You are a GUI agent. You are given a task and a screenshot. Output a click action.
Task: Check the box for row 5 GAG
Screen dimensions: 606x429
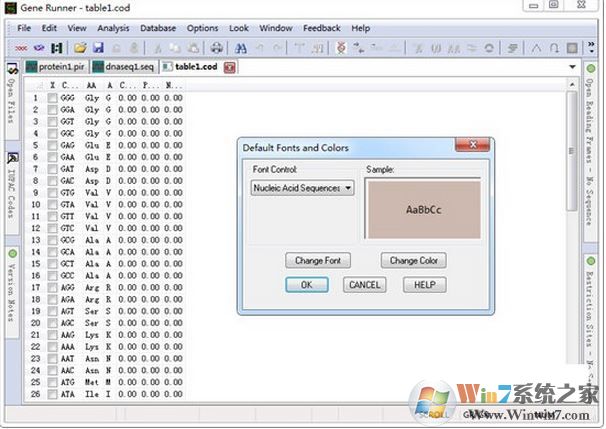tap(52, 146)
